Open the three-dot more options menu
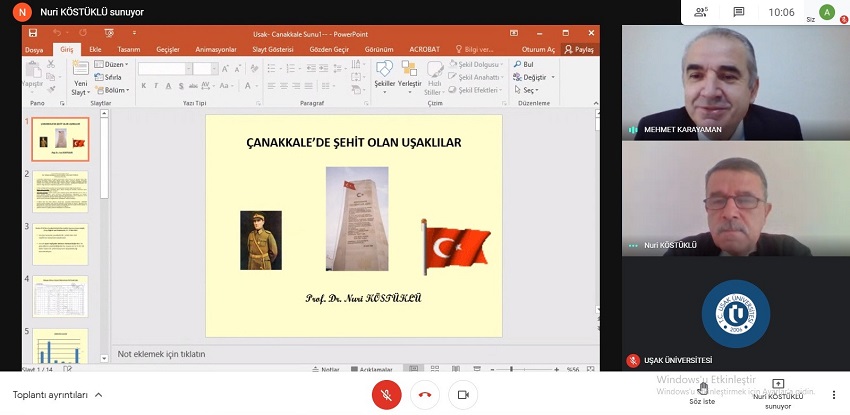Image resolution: width=850 pixels, height=415 pixels. (x=833, y=394)
